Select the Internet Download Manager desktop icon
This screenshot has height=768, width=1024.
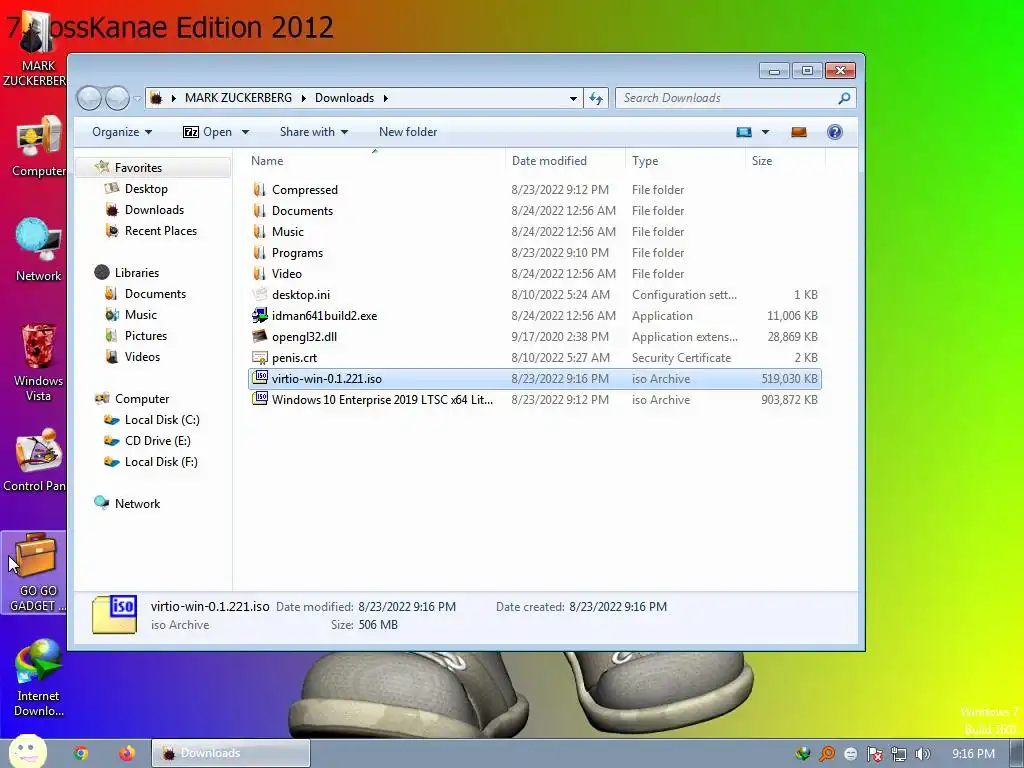point(38,679)
